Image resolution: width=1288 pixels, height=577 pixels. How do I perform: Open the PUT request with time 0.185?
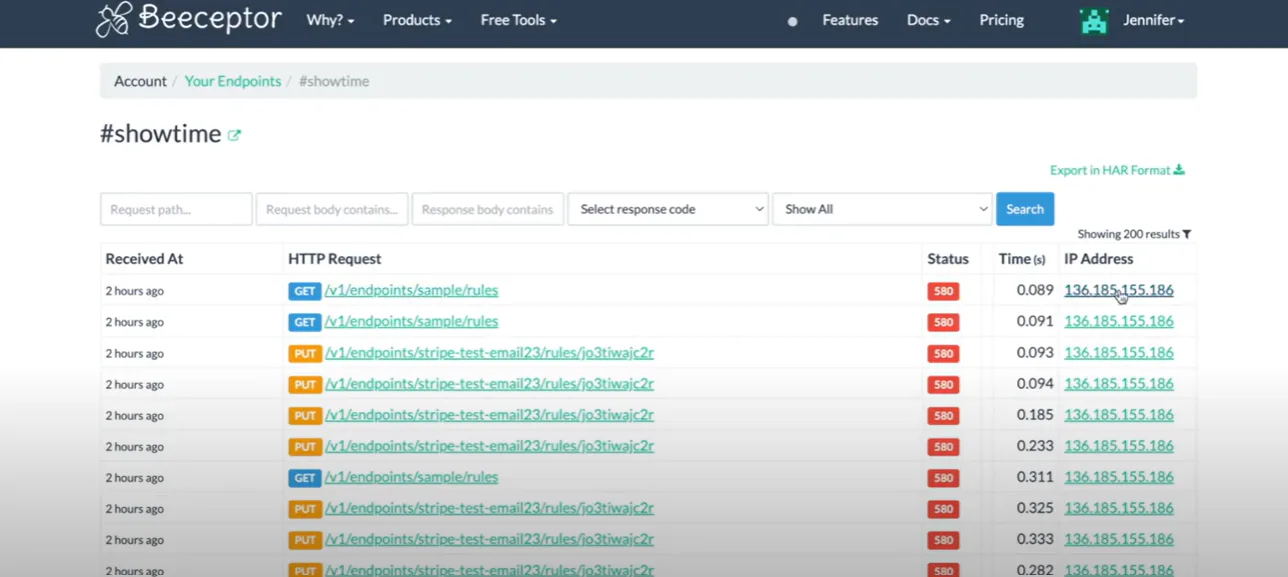click(489, 415)
